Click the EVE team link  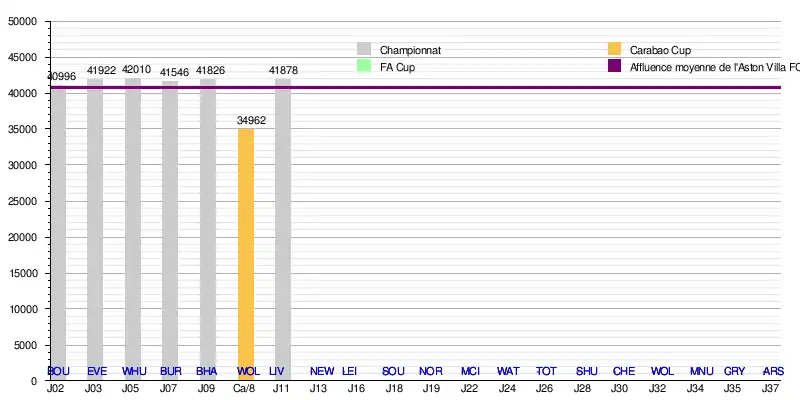96,371
